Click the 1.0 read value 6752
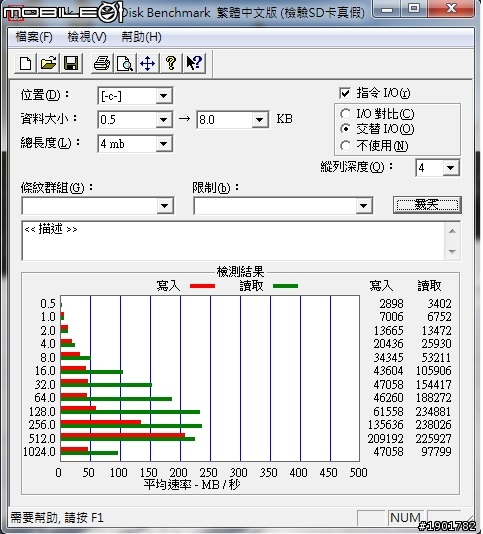Image resolution: width=483 pixels, height=534 pixels. point(439,316)
